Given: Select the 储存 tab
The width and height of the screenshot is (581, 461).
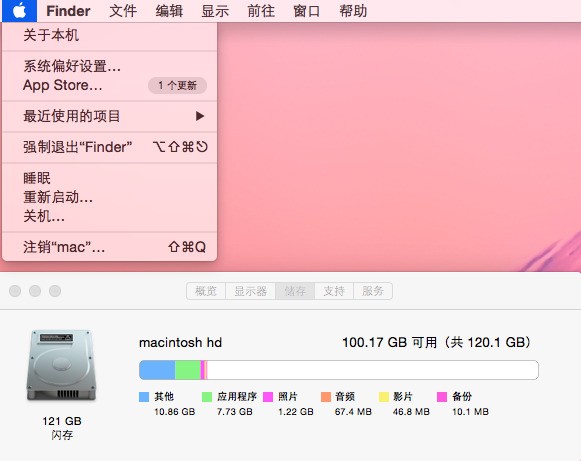Looking at the screenshot, I should [x=295, y=291].
